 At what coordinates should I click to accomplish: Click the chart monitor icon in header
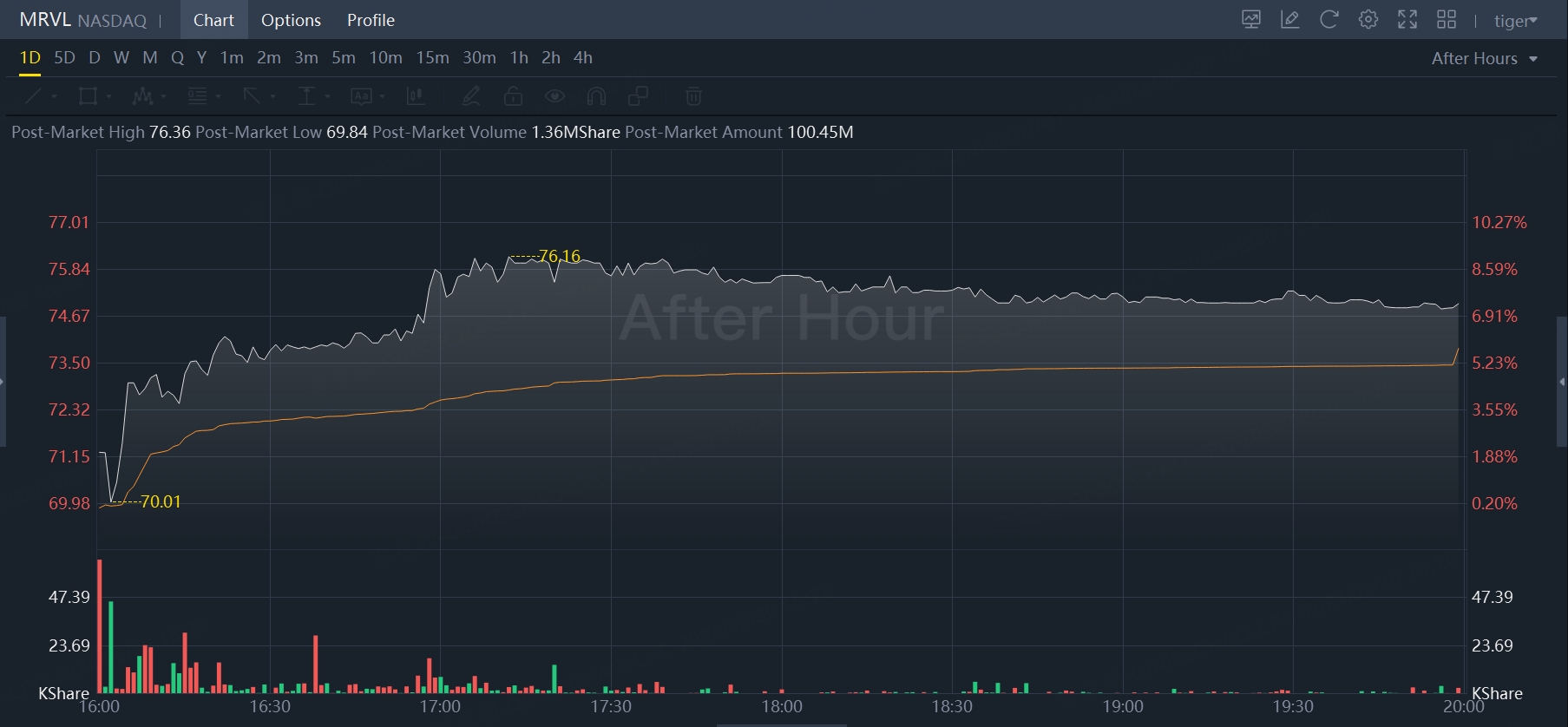1250,20
